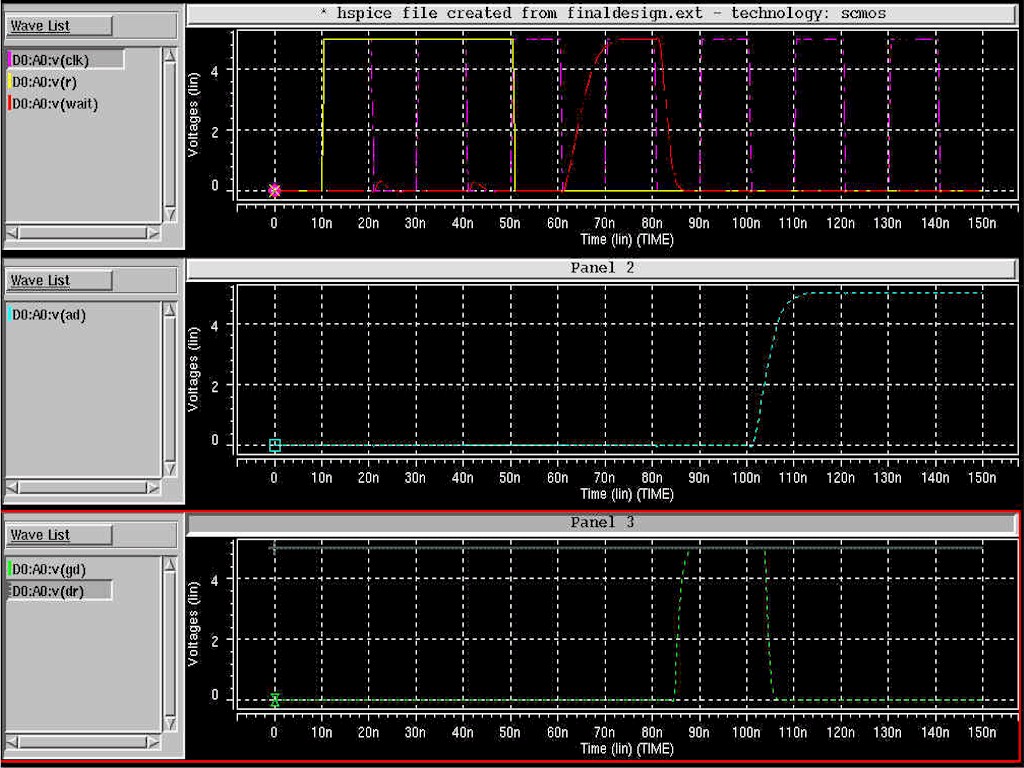Click left arrow of Panel 2 horizontal scrollbar

pyautogui.click(x=13, y=488)
